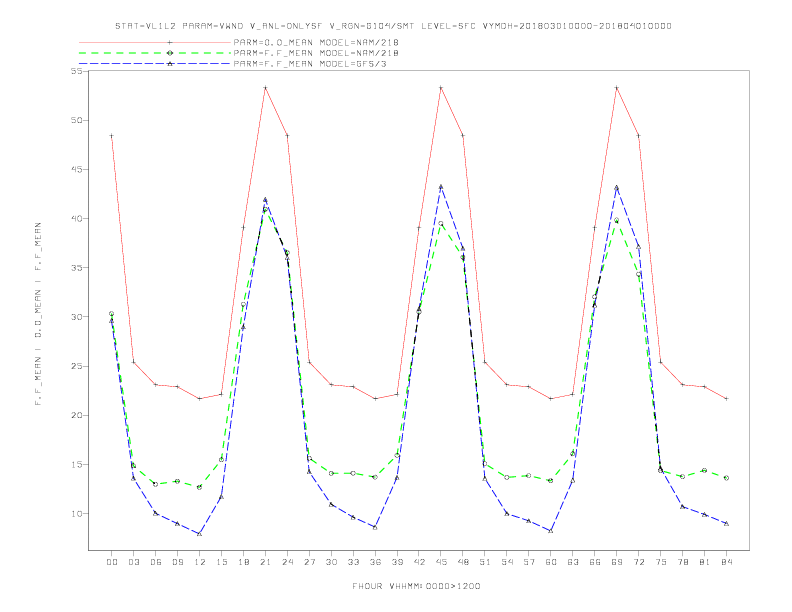Select legend entry PARM=O.O_MEAN MODEL=NAM/218

point(316,42)
